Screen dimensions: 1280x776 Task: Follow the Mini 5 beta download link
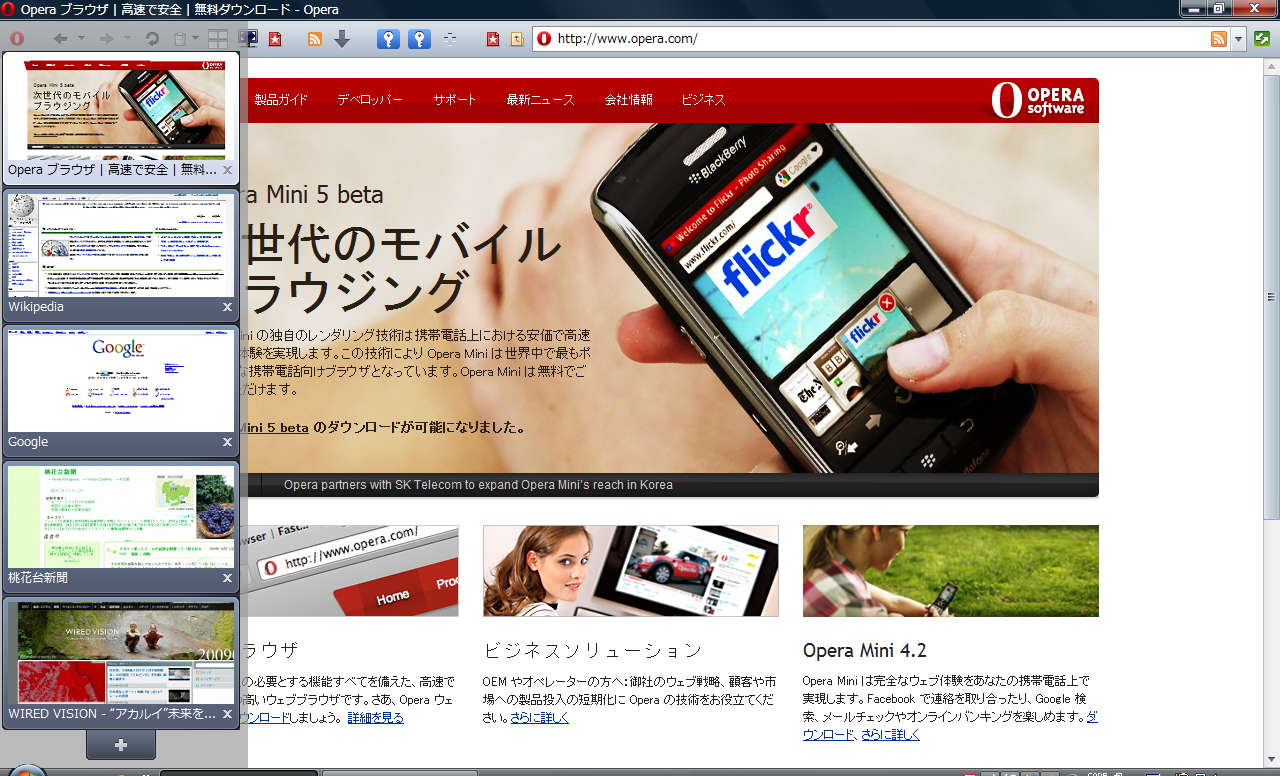(275, 427)
